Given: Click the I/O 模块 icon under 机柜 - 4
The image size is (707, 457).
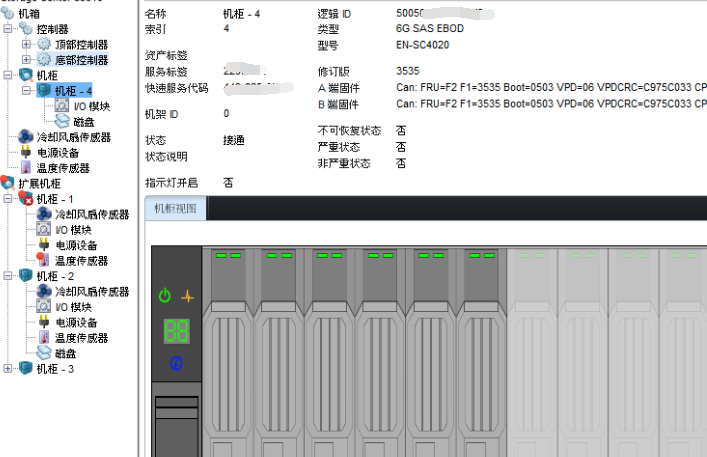Looking at the screenshot, I should 61,106.
